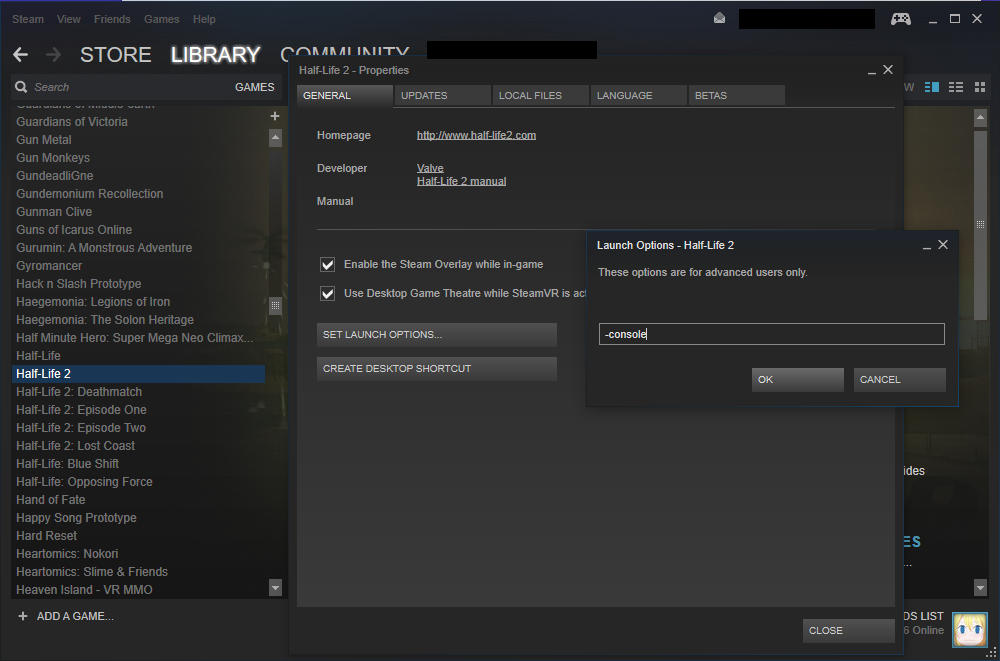Viewport: 1000px width, 661px height.
Task: Select Gunman Clive
Action: (x=138, y=212)
